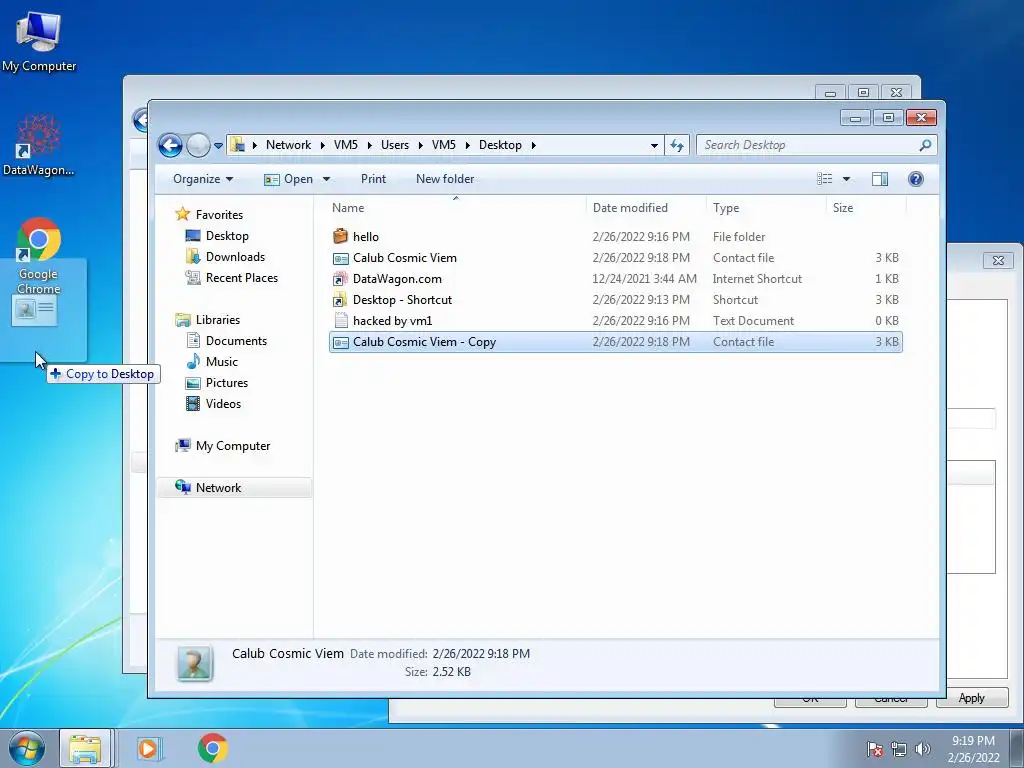
Task: Open the Music library
Action: 221,361
